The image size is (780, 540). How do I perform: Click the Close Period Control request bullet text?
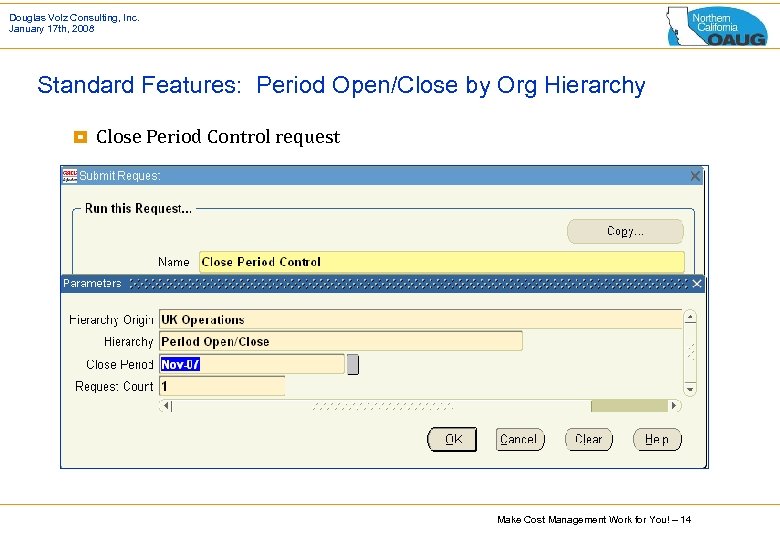[x=218, y=137]
